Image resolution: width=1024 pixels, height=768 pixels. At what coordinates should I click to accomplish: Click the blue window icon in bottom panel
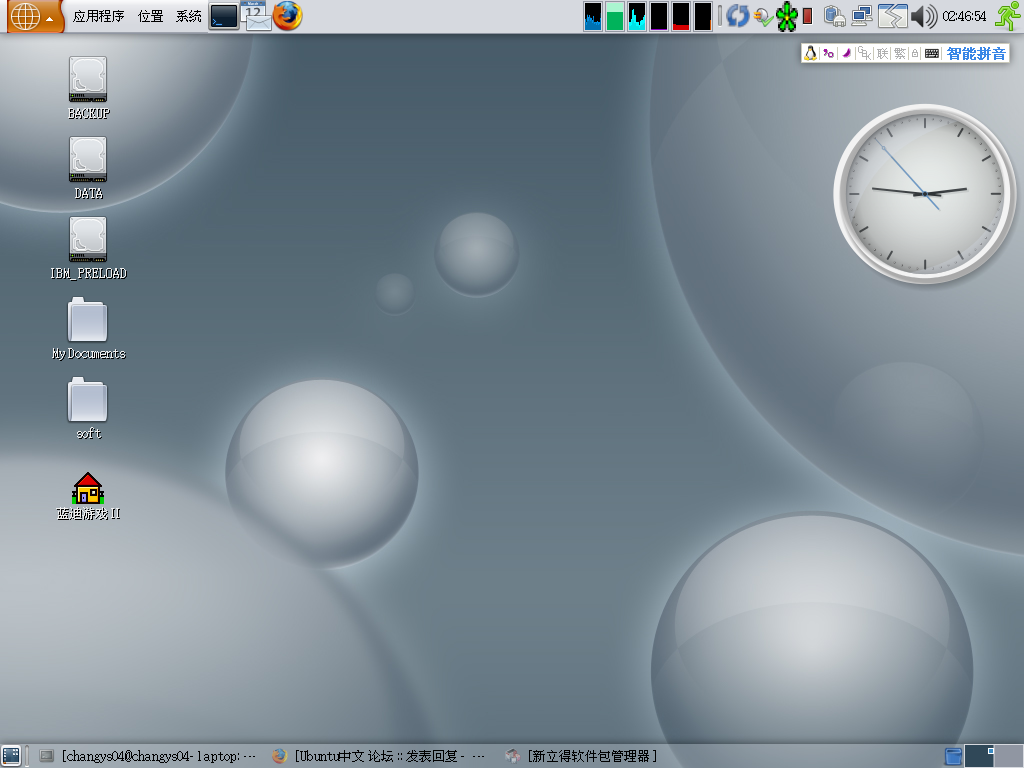pyautogui.click(x=953, y=756)
